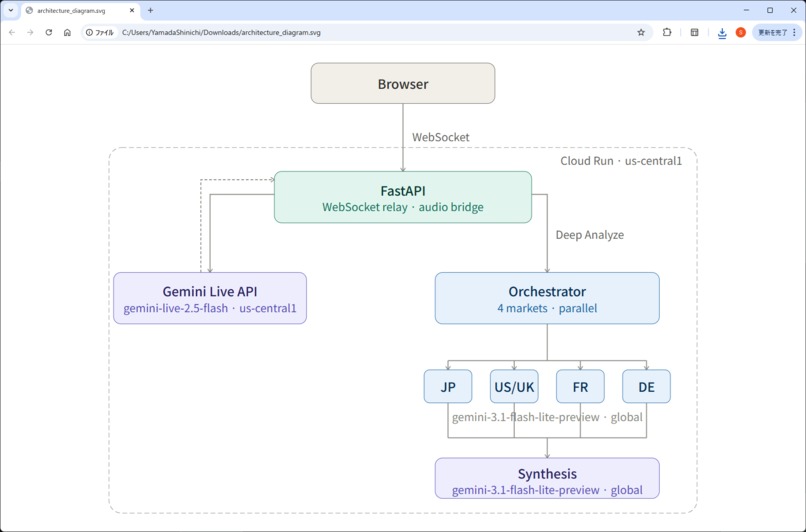Click the US/UK market box
This screenshot has height=532, width=806.
click(514, 387)
